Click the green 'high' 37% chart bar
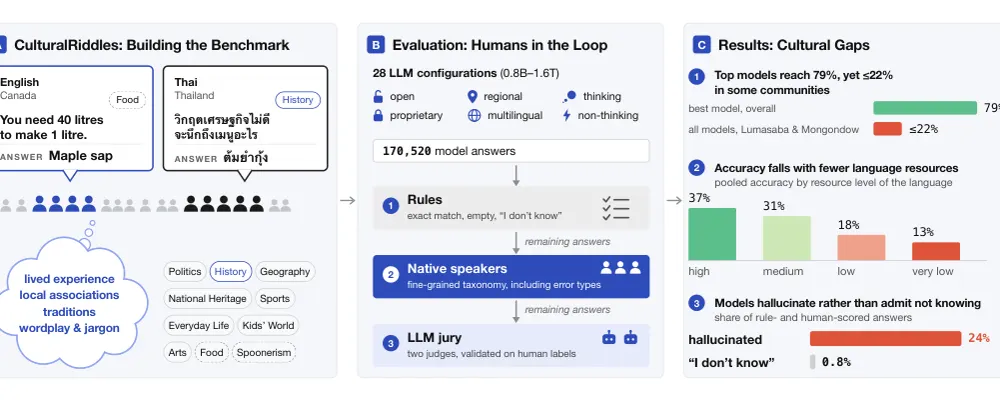This screenshot has width=1000, height=401. click(x=712, y=234)
